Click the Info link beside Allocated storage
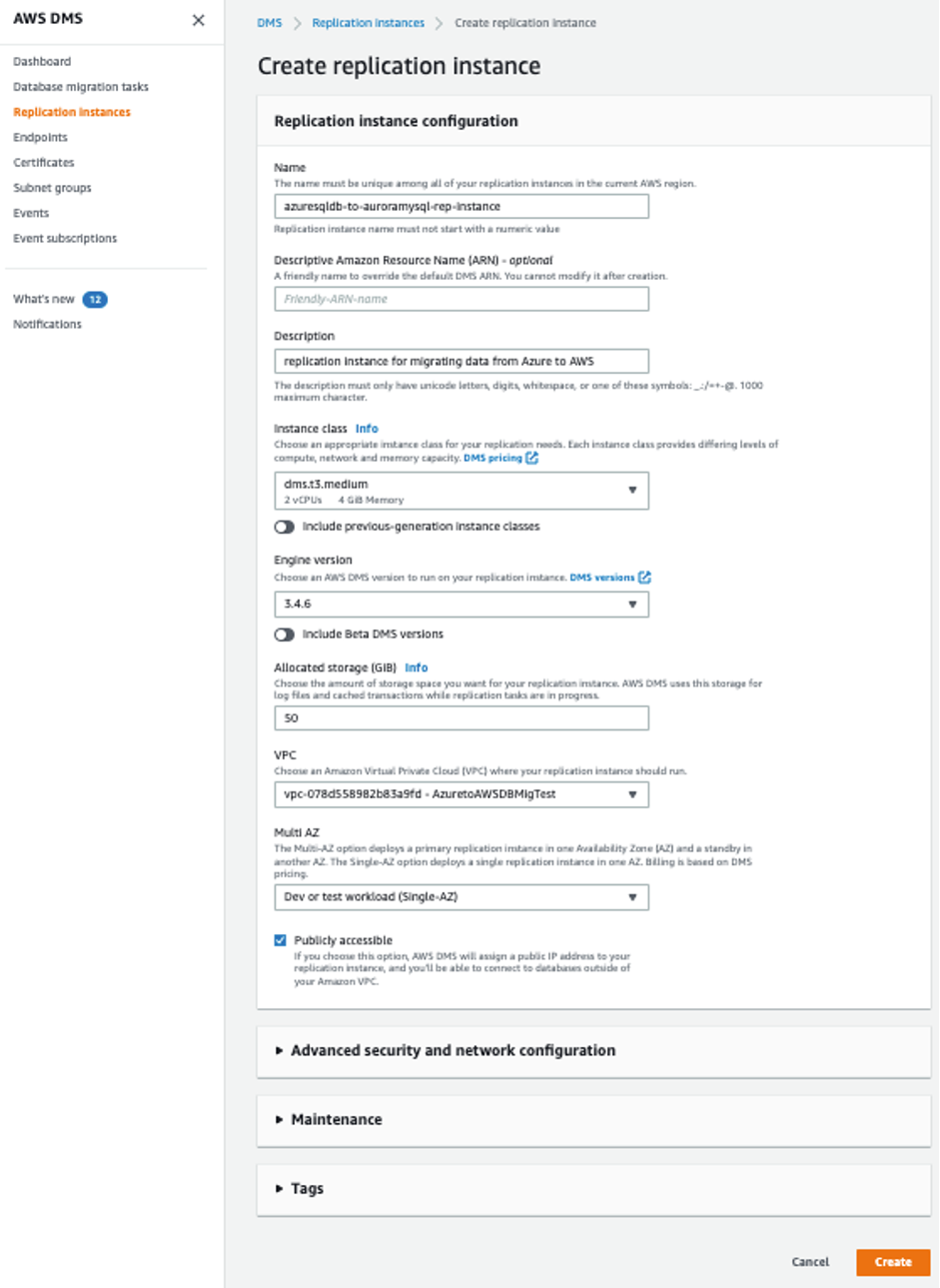 (417, 667)
